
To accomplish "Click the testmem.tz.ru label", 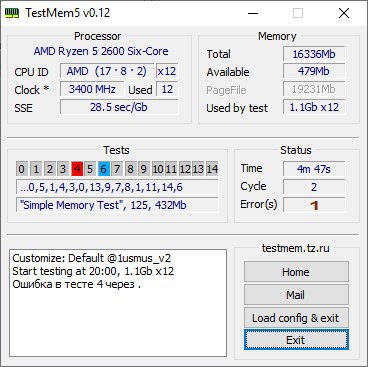I will click(296, 248).
